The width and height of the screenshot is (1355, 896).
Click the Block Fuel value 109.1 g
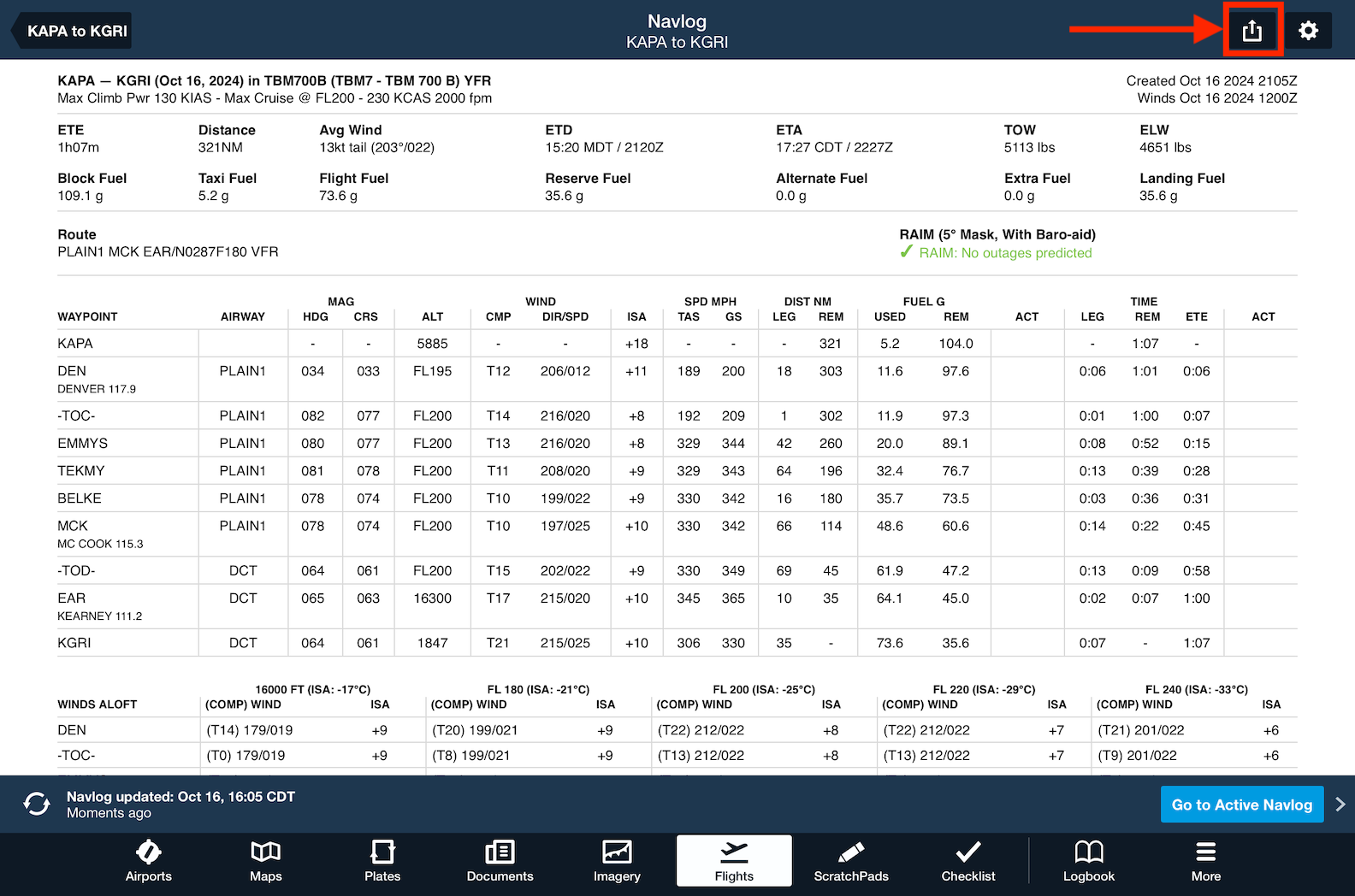coord(80,196)
